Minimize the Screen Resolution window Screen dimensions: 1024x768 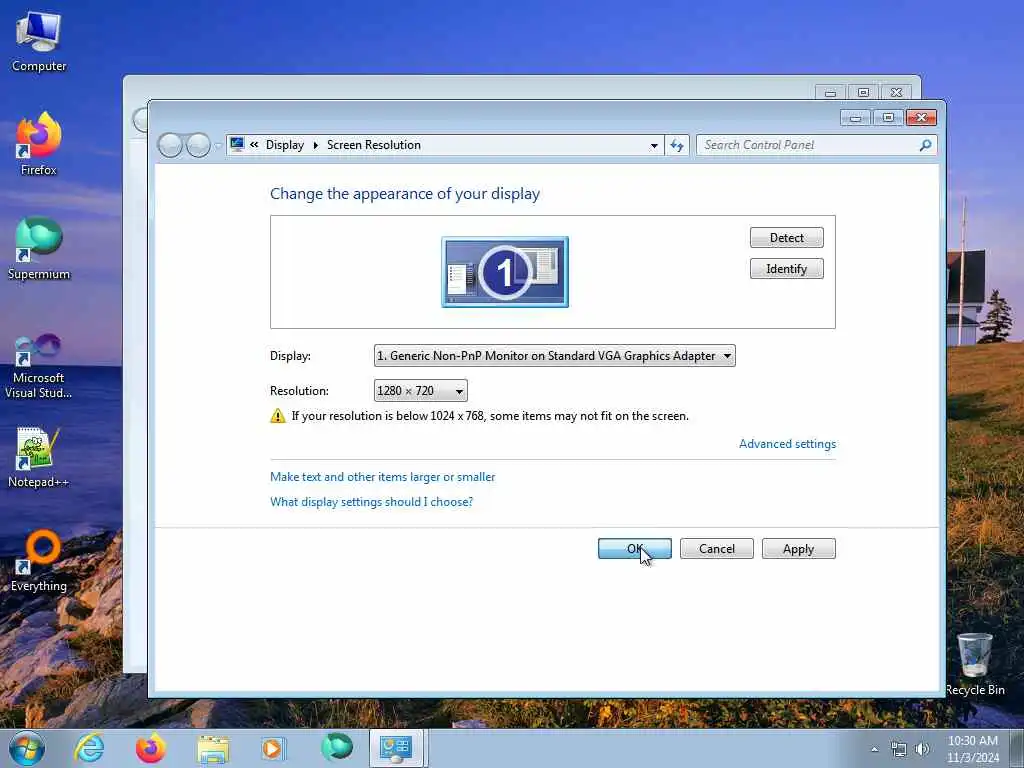coord(855,118)
